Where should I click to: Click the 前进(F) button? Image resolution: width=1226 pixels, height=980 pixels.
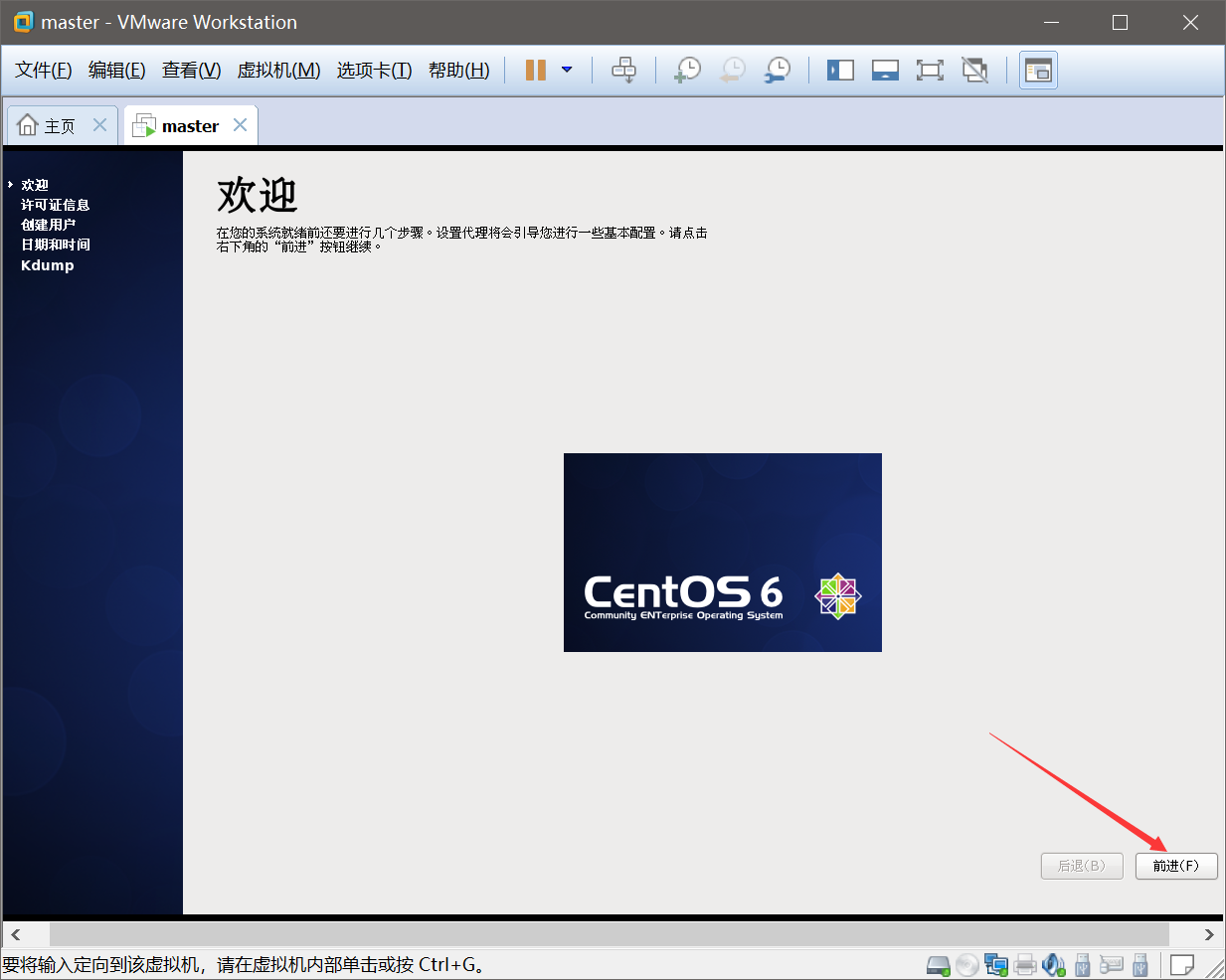click(1176, 866)
